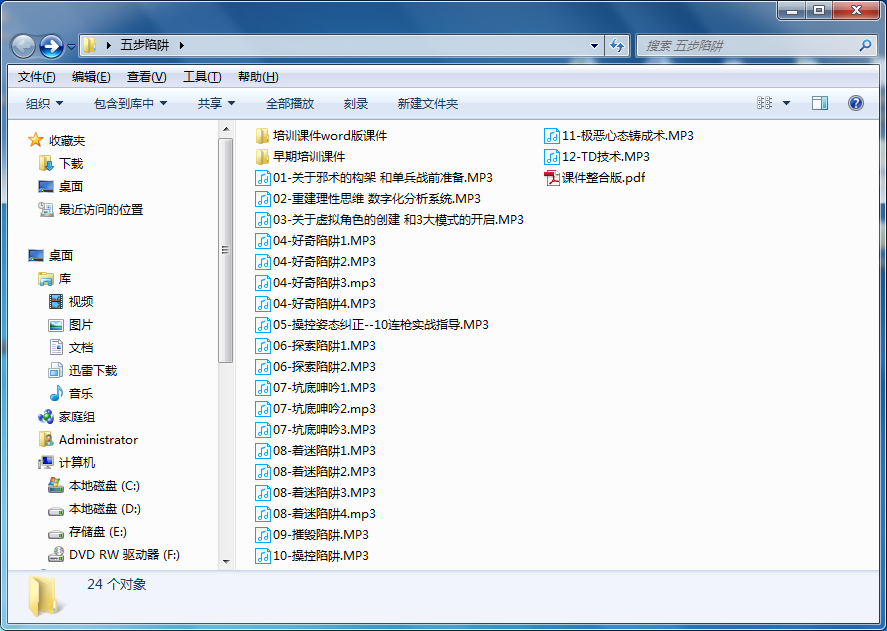Viewport: 887px width, 631px height.
Task: Click the 刻录 button
Action: point(356,104)
